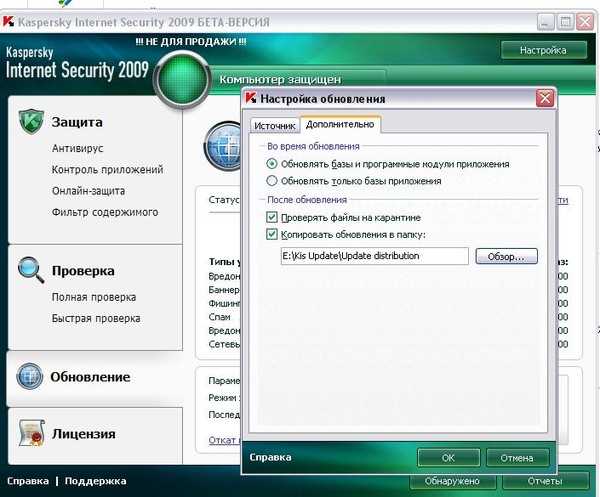Viewport: 600px width, 497px height.
Task: Start Полная проверка scan
Action: point(94,297)
